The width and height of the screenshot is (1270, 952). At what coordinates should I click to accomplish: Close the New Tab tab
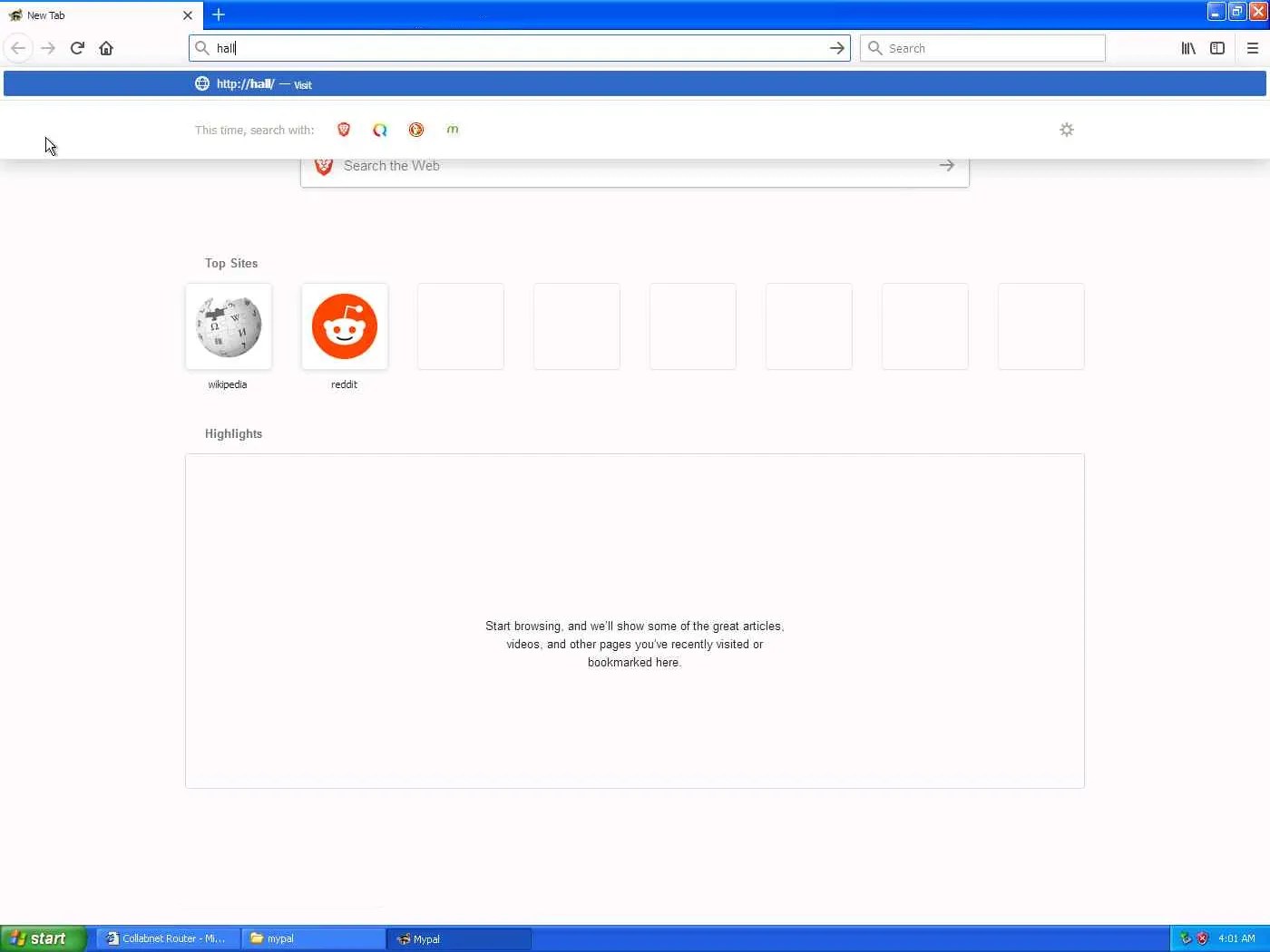coord(188,15)
